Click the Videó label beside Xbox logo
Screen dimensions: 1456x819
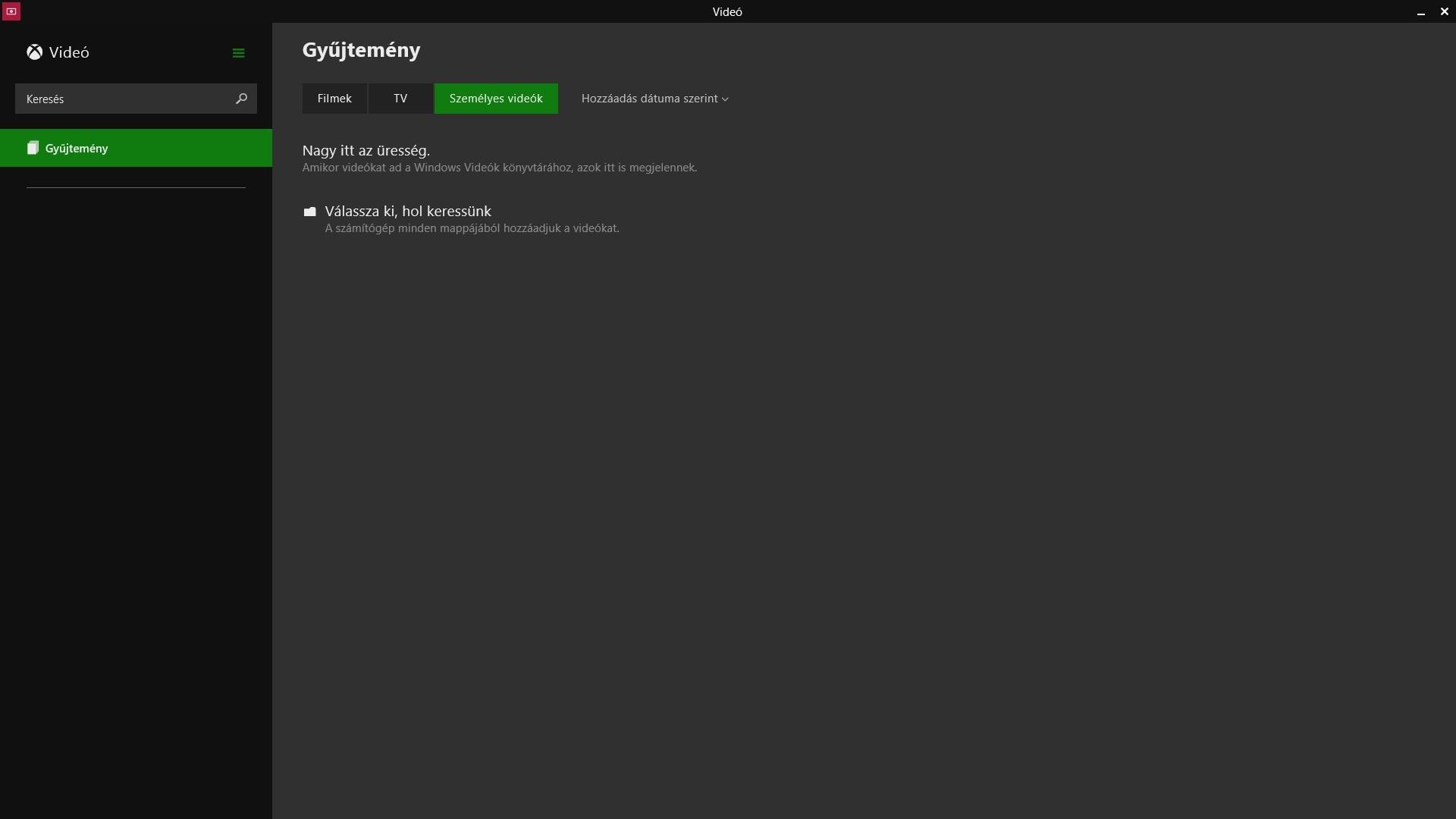[69, 52]
